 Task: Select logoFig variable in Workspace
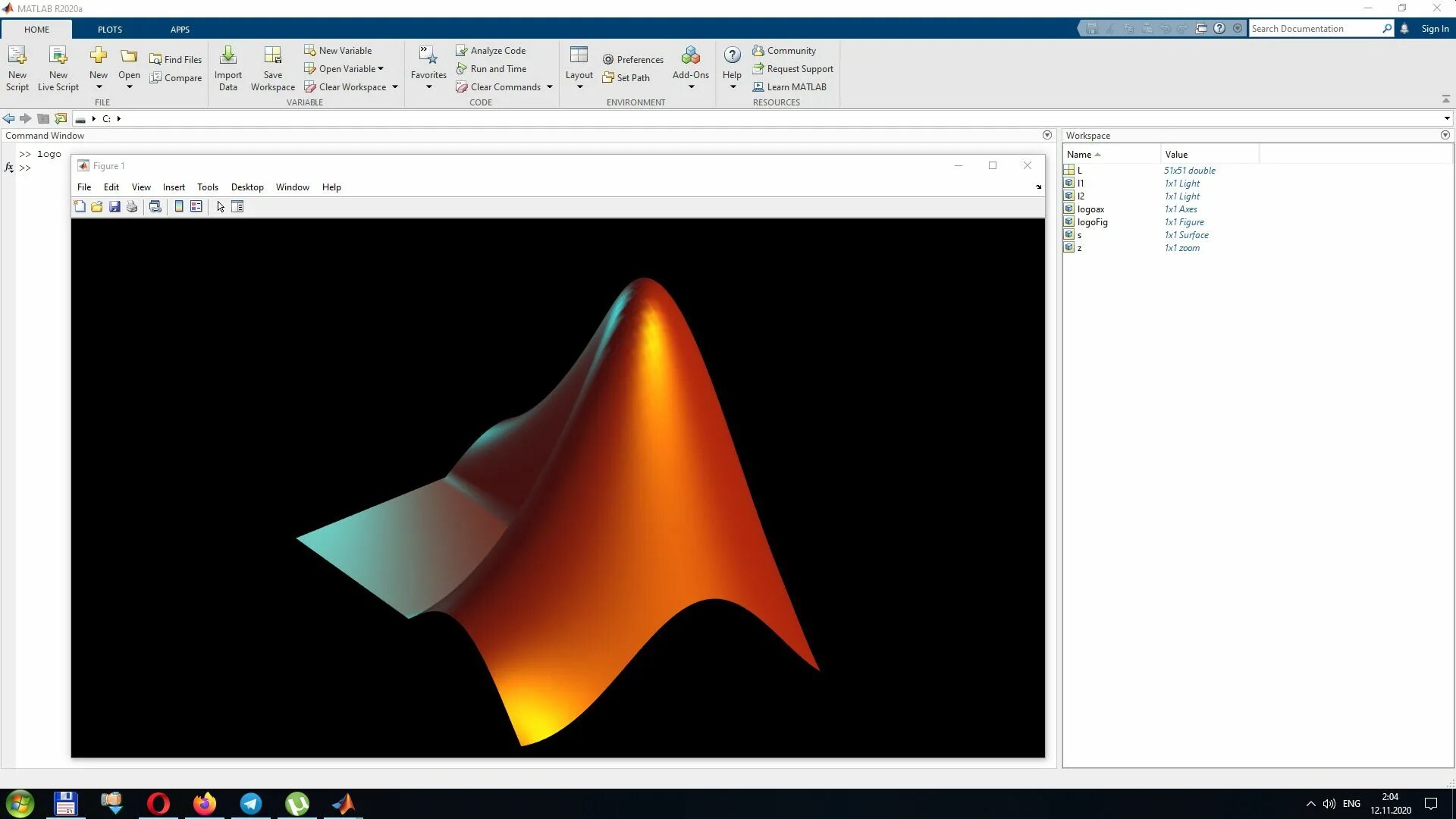1092,222
